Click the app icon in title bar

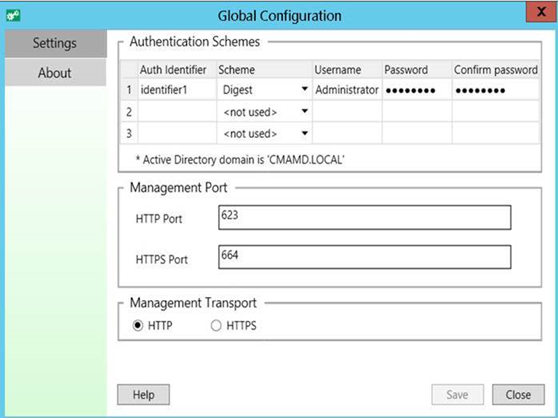click(x=13, y=15)
